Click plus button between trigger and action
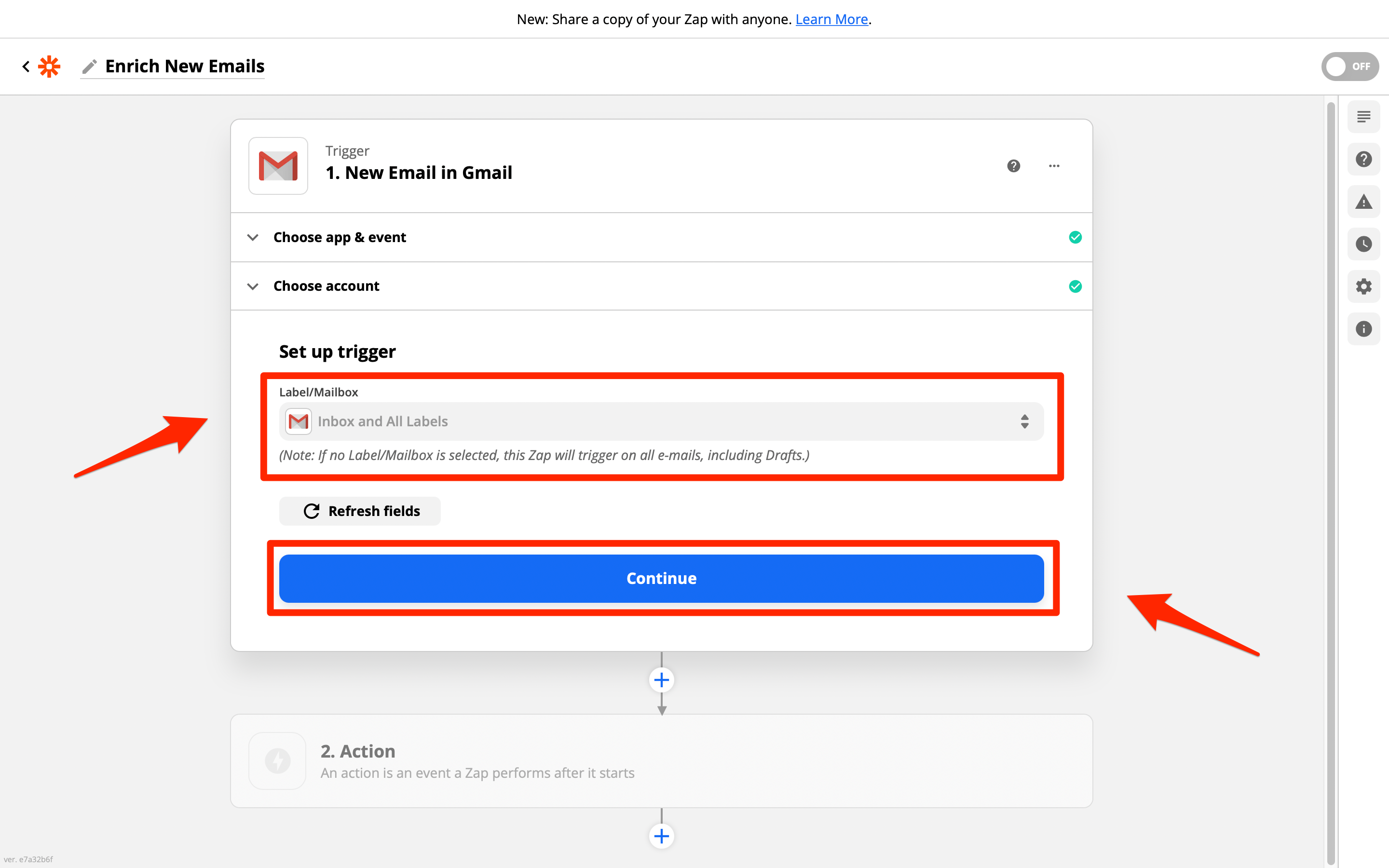 coord(661,680)
